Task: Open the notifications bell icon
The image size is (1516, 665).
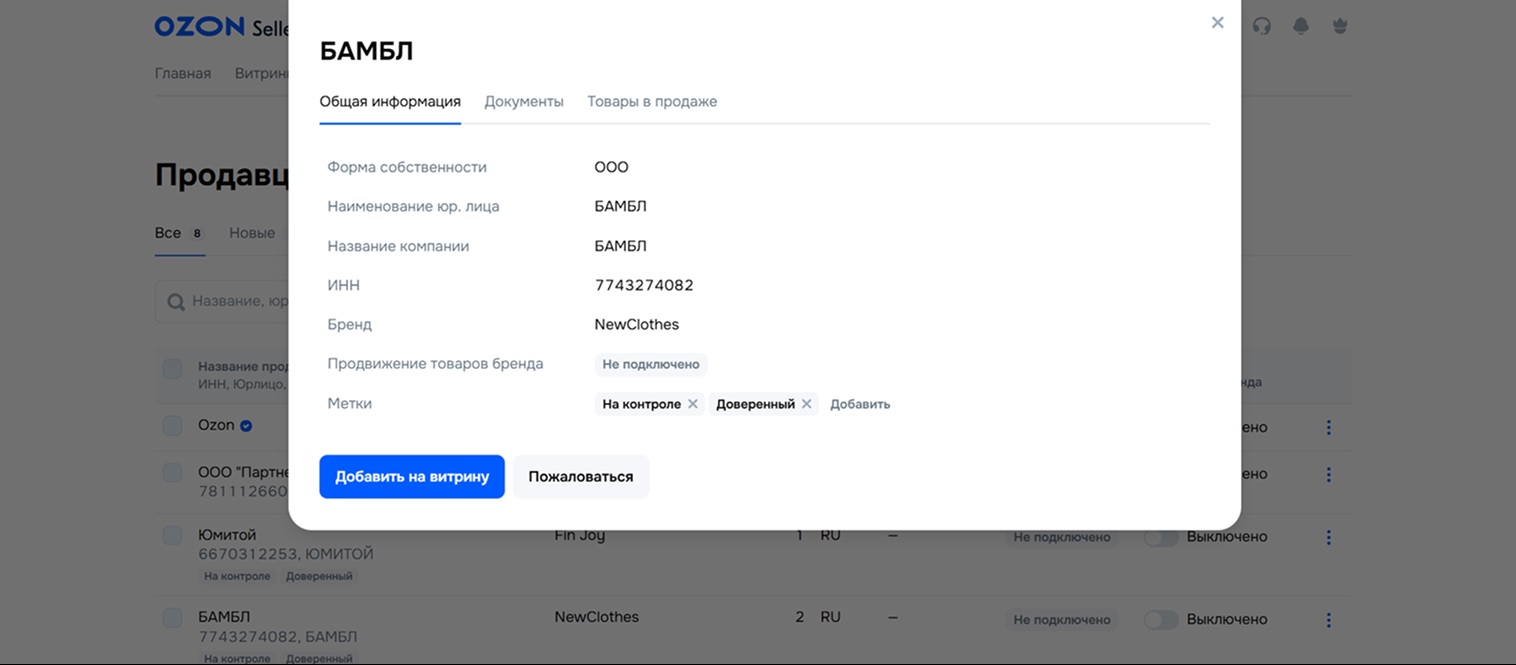Action: [x=1301, y=26]
